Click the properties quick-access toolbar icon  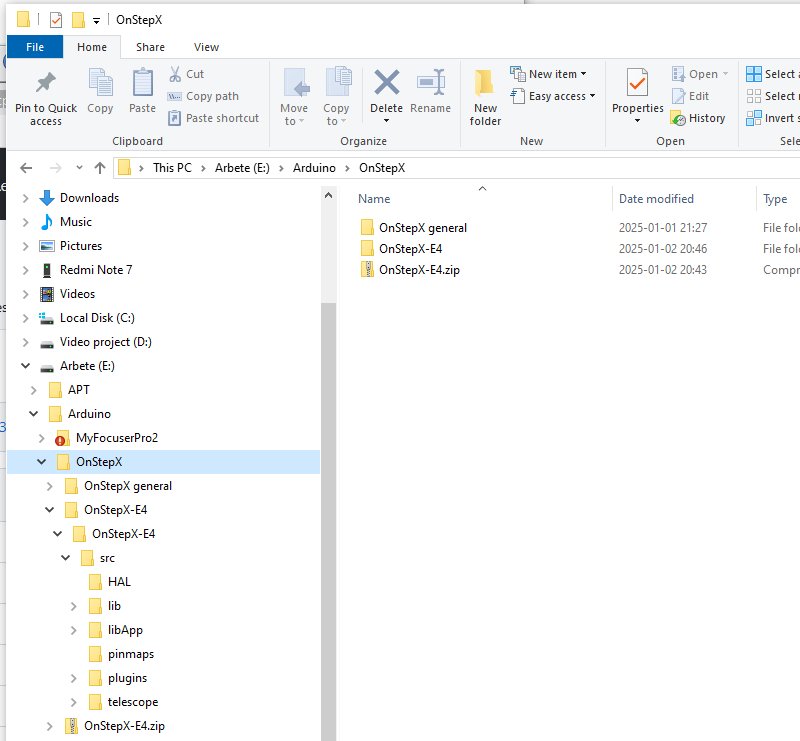tap(56, 20)
